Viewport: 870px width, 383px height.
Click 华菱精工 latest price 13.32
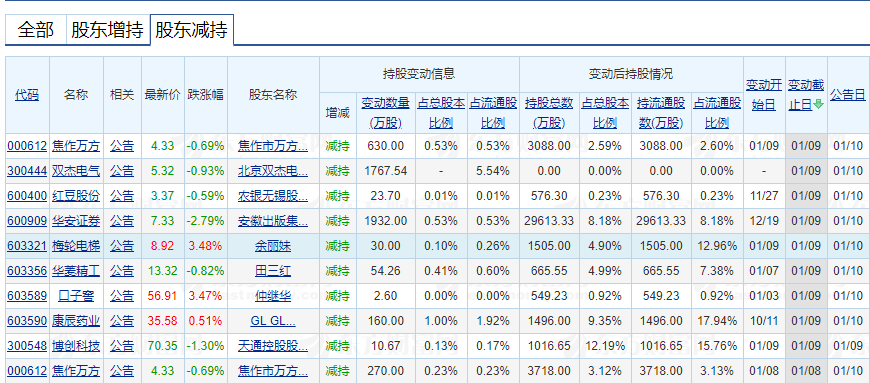163,271
